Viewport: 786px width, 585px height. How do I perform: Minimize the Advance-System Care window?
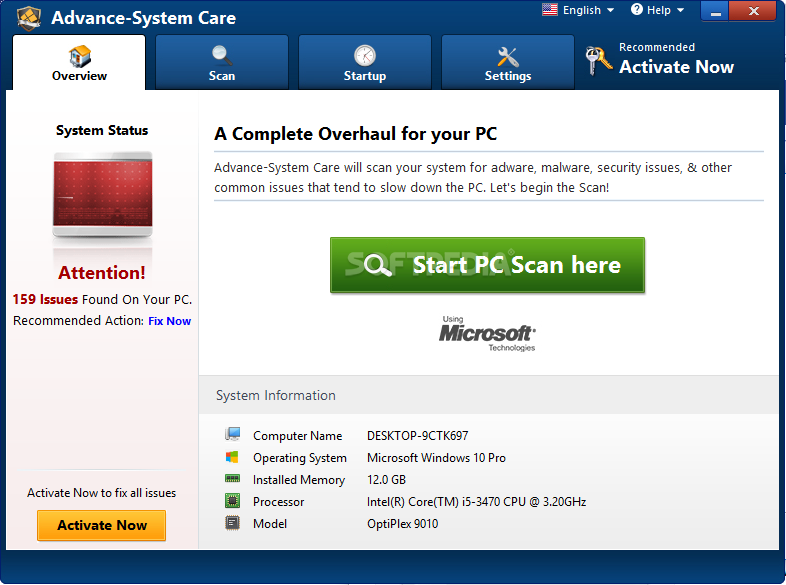[x=715, y=11]
